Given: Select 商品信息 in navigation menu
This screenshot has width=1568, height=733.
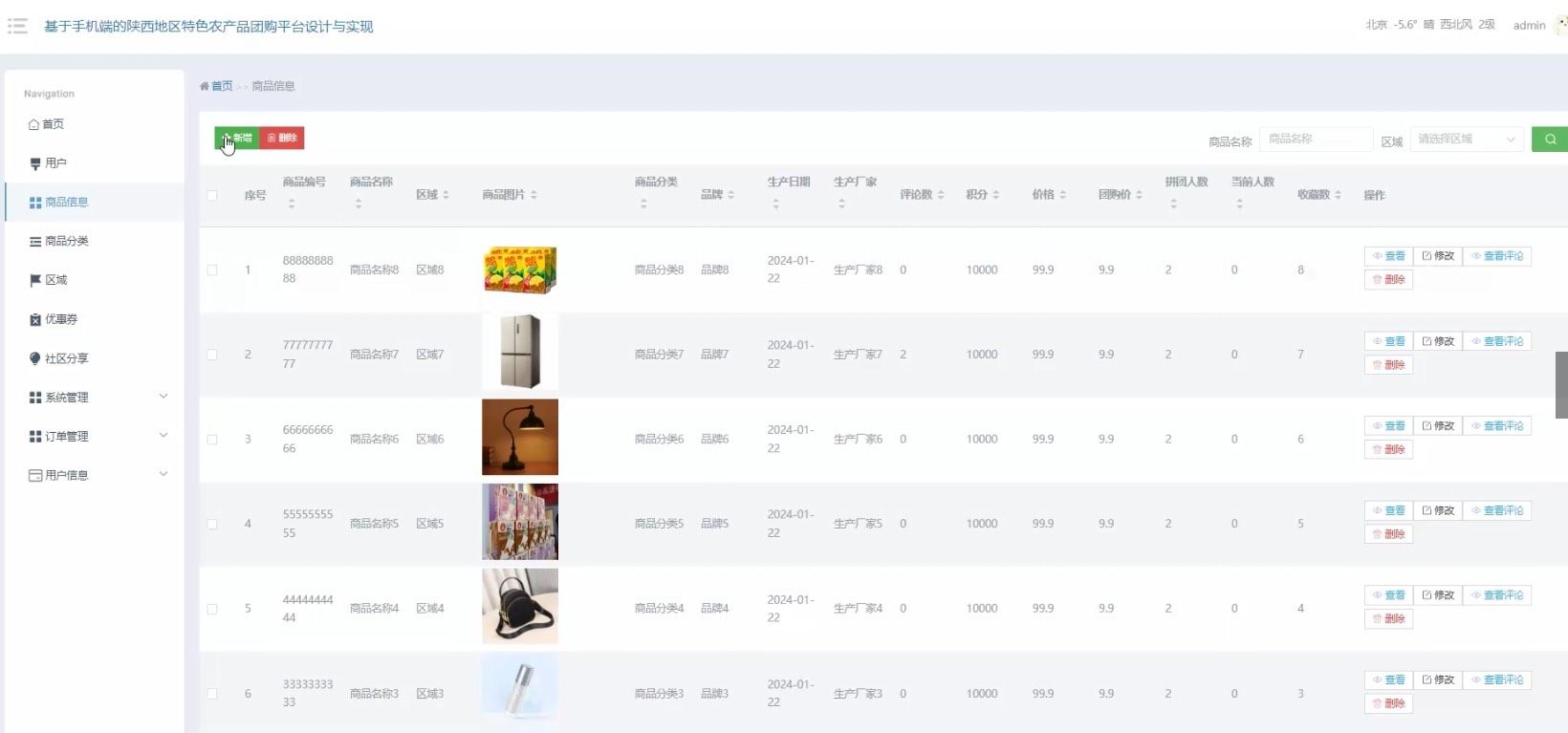Looking at the screenshot, I should click(x=66, y=203).
